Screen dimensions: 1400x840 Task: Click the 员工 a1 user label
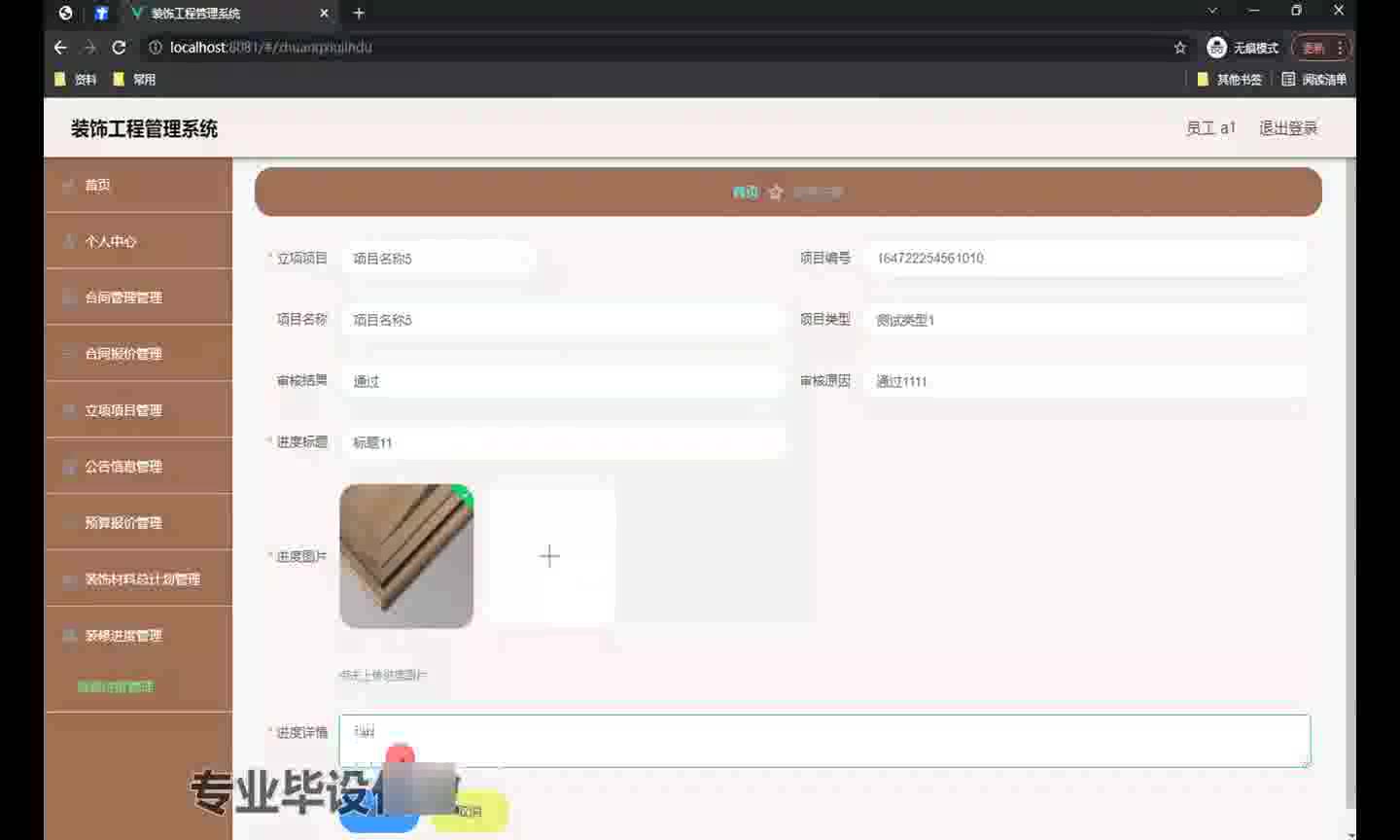(1210, 128)
